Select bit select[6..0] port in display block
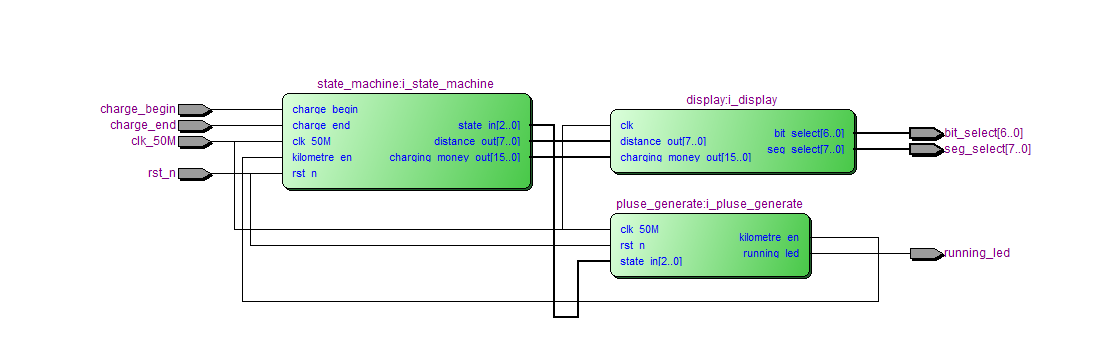 pos(809,133)
